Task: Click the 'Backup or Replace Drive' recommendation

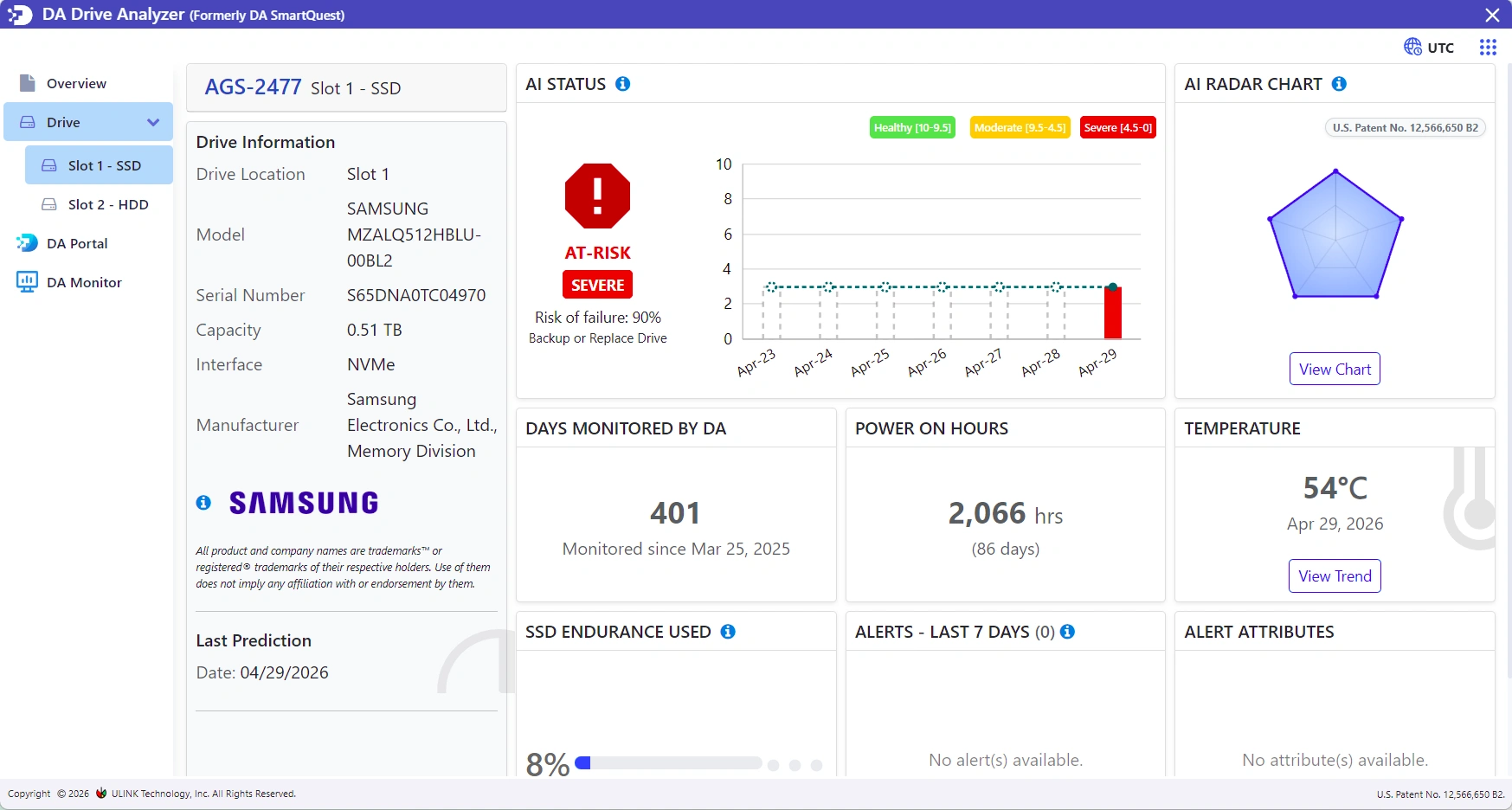Action: 598,338
